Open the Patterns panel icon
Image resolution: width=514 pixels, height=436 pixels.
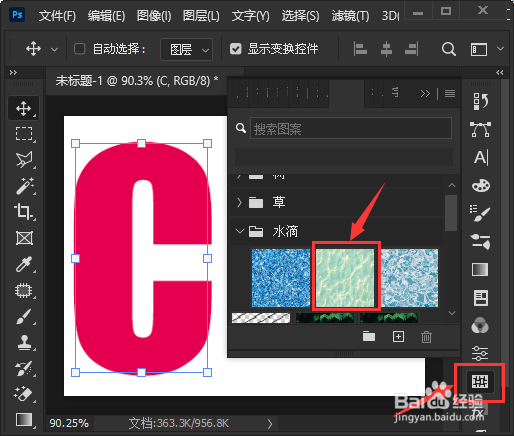coord(480,381)
